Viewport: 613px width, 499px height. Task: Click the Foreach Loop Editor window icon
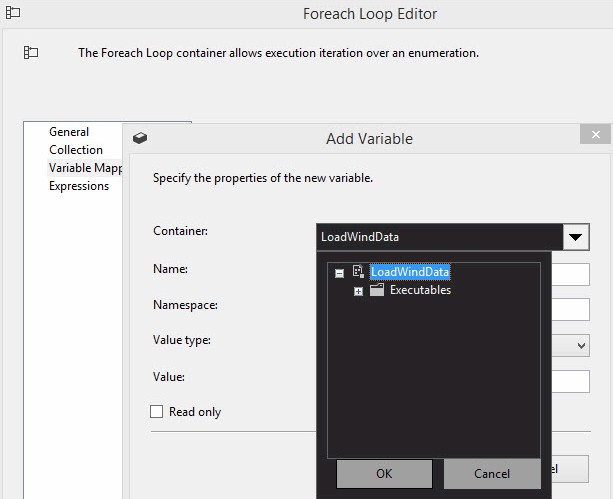13,13
